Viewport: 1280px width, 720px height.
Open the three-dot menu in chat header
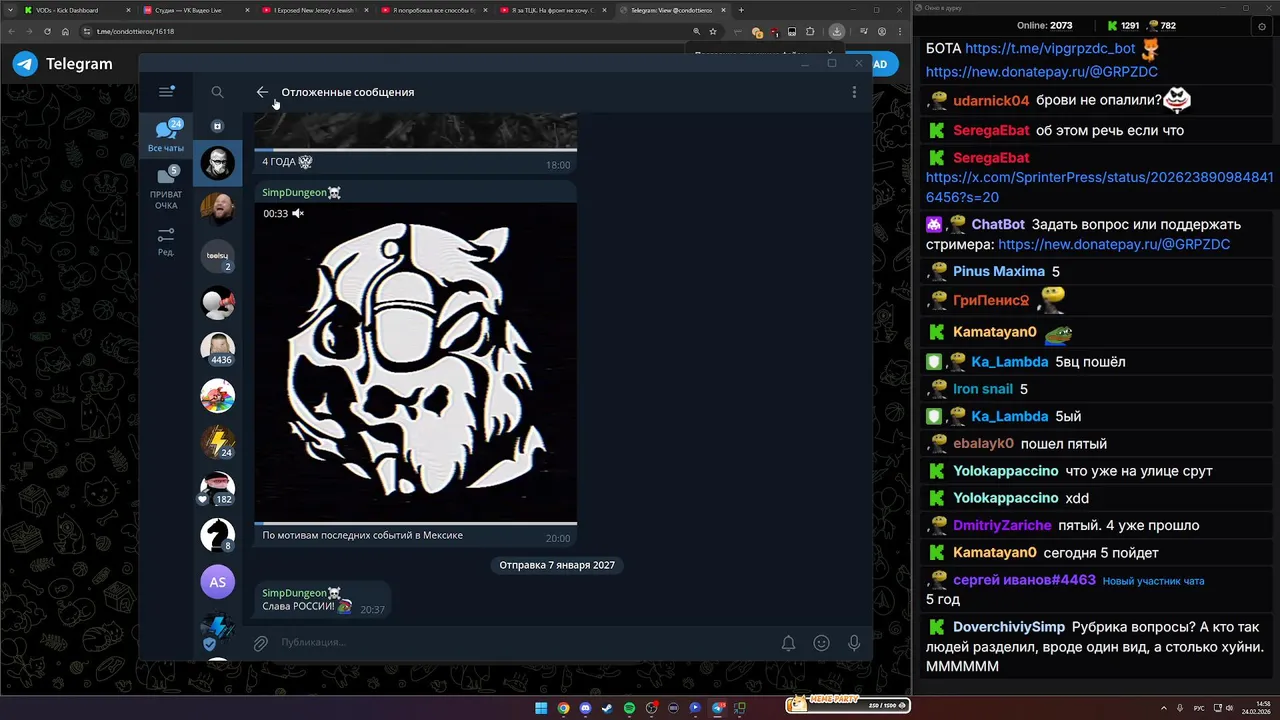click(x=854, y=92)
